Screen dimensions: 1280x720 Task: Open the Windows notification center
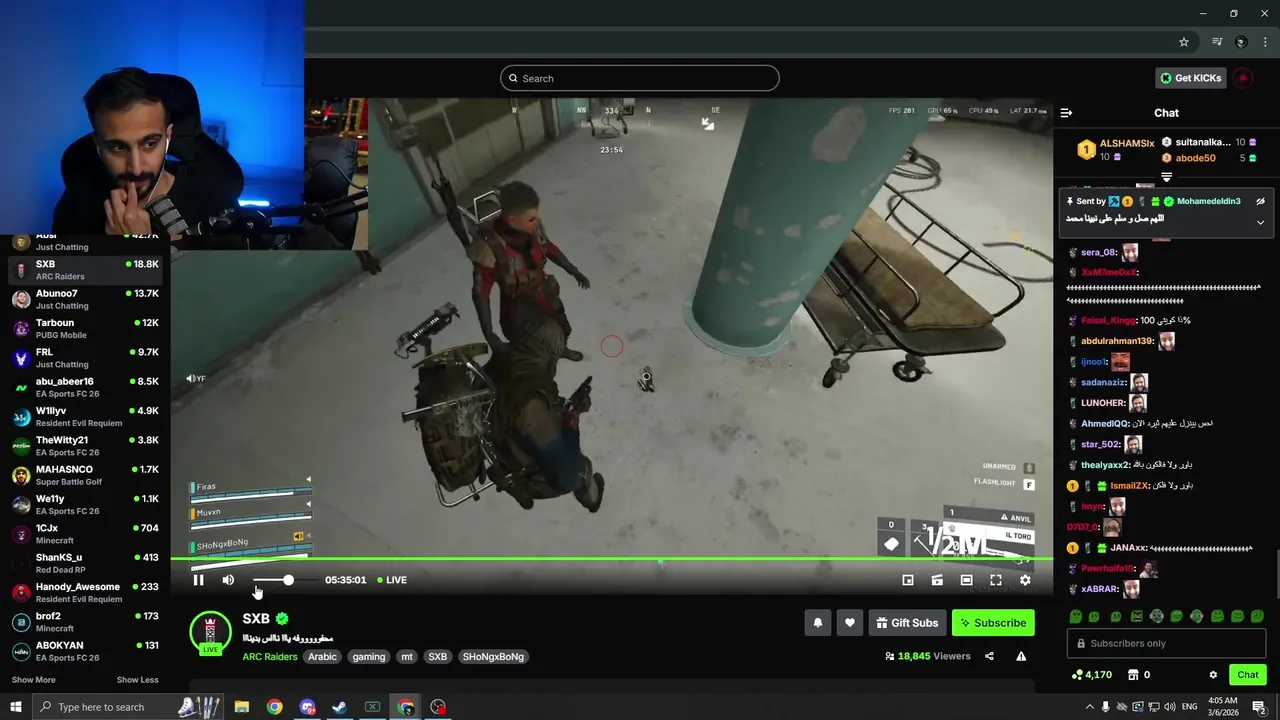click(1259, 707)
